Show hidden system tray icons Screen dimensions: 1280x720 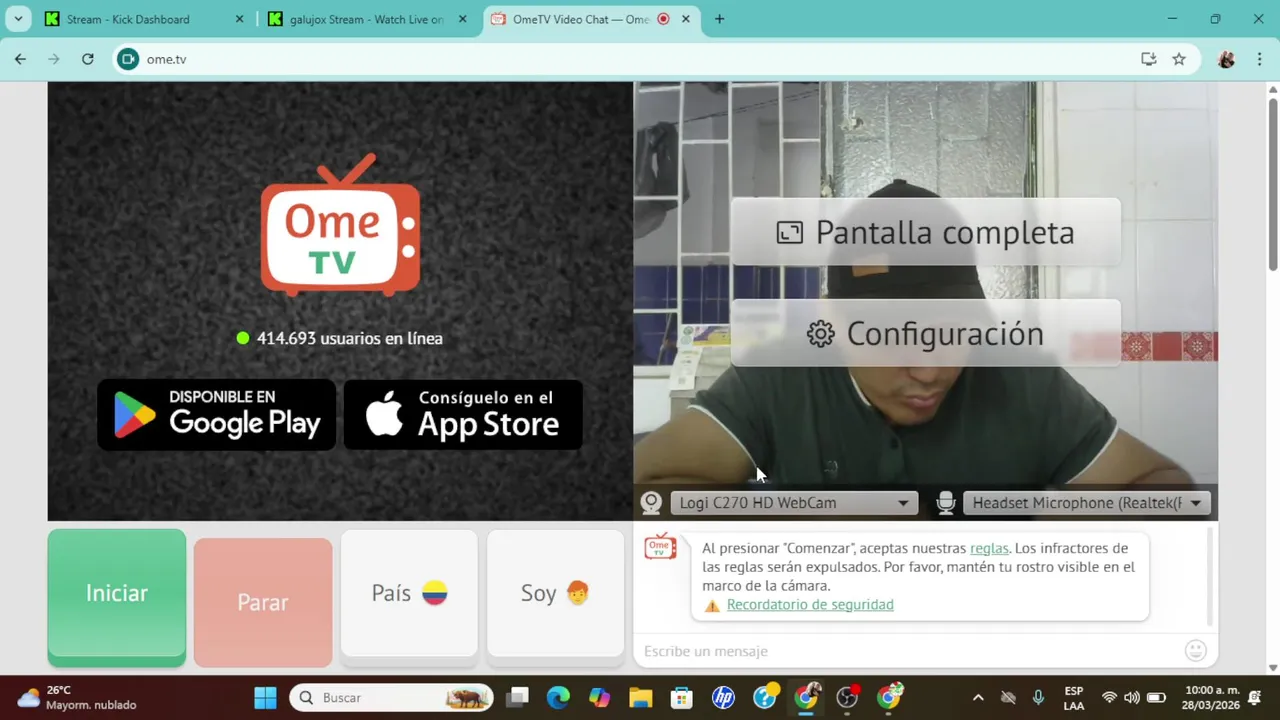(978, 698)
